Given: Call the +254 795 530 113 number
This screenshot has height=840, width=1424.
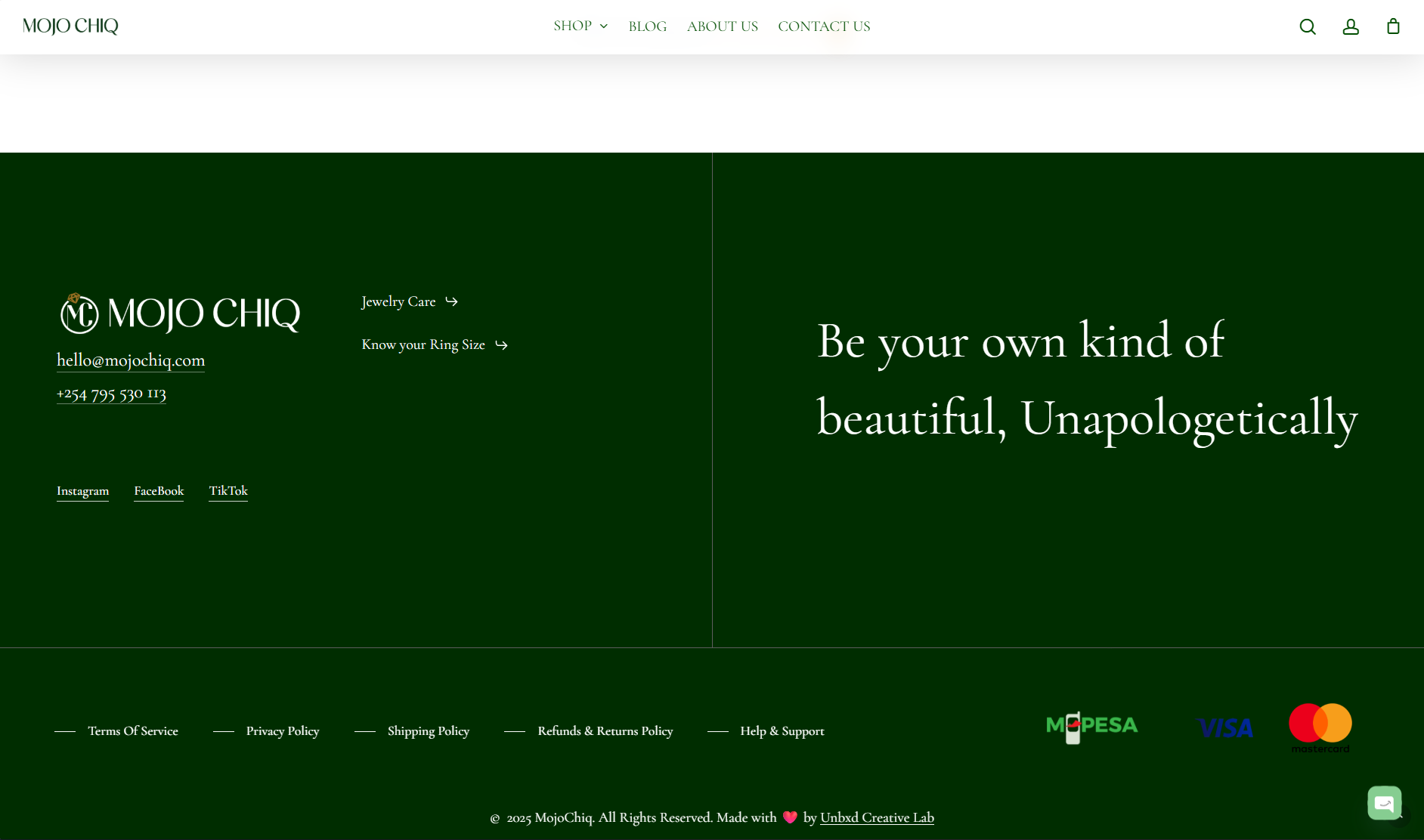Looking at the screenshot, I should [x=111, y=394].
